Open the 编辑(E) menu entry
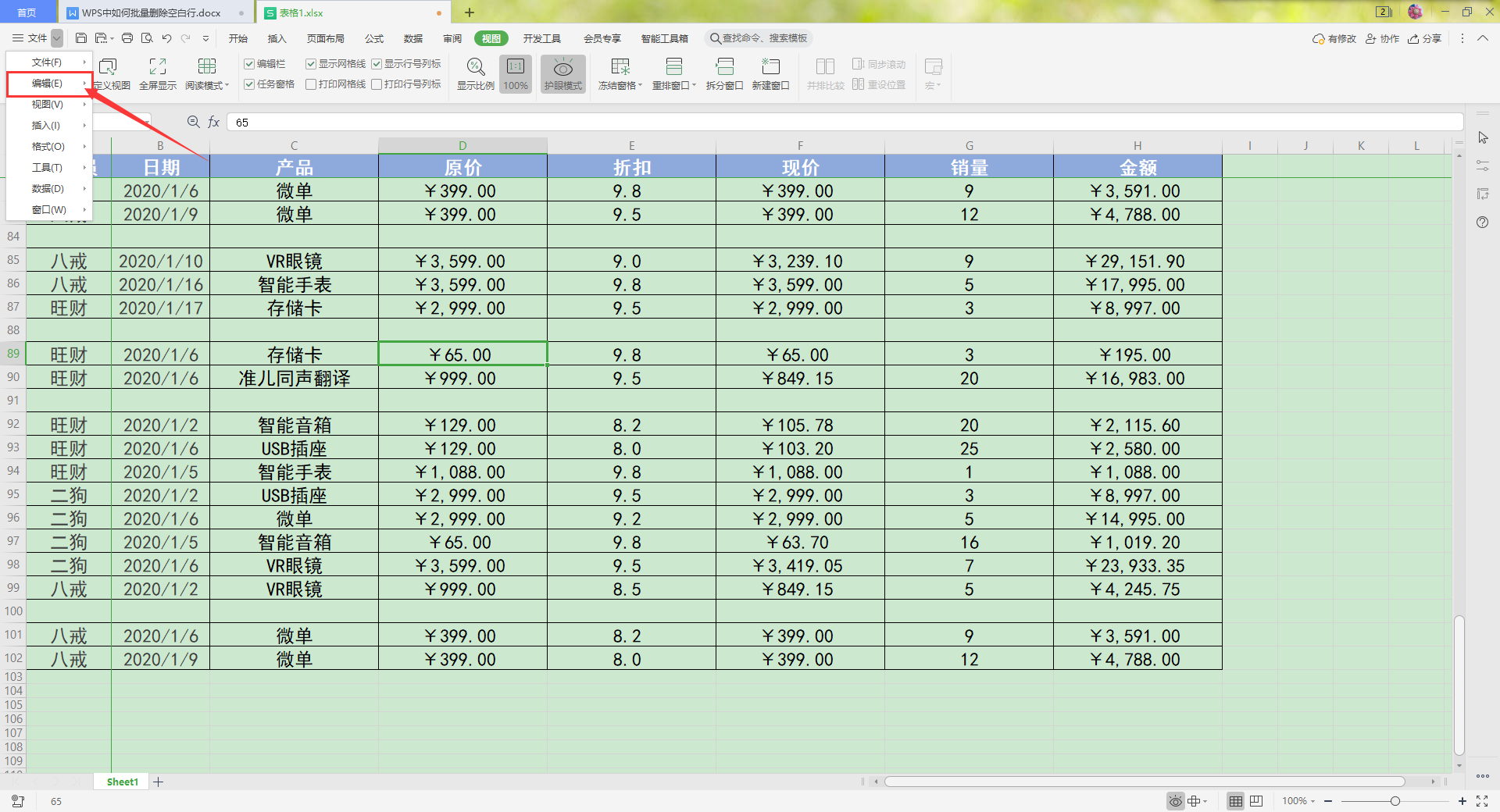Viewport: 1500px width, 812px height. point(49,84)
